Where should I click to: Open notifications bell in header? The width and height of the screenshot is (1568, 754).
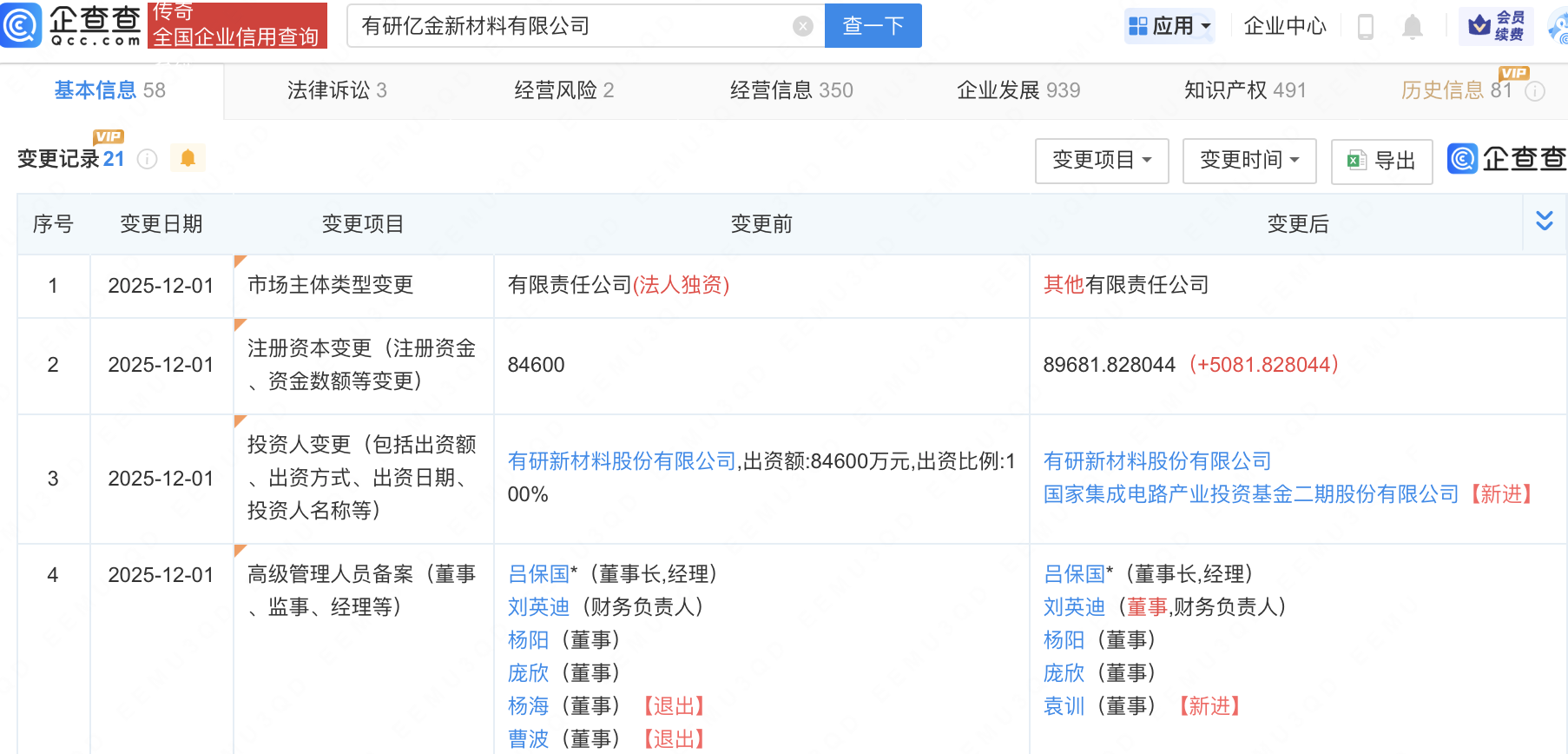[1413, 27]
